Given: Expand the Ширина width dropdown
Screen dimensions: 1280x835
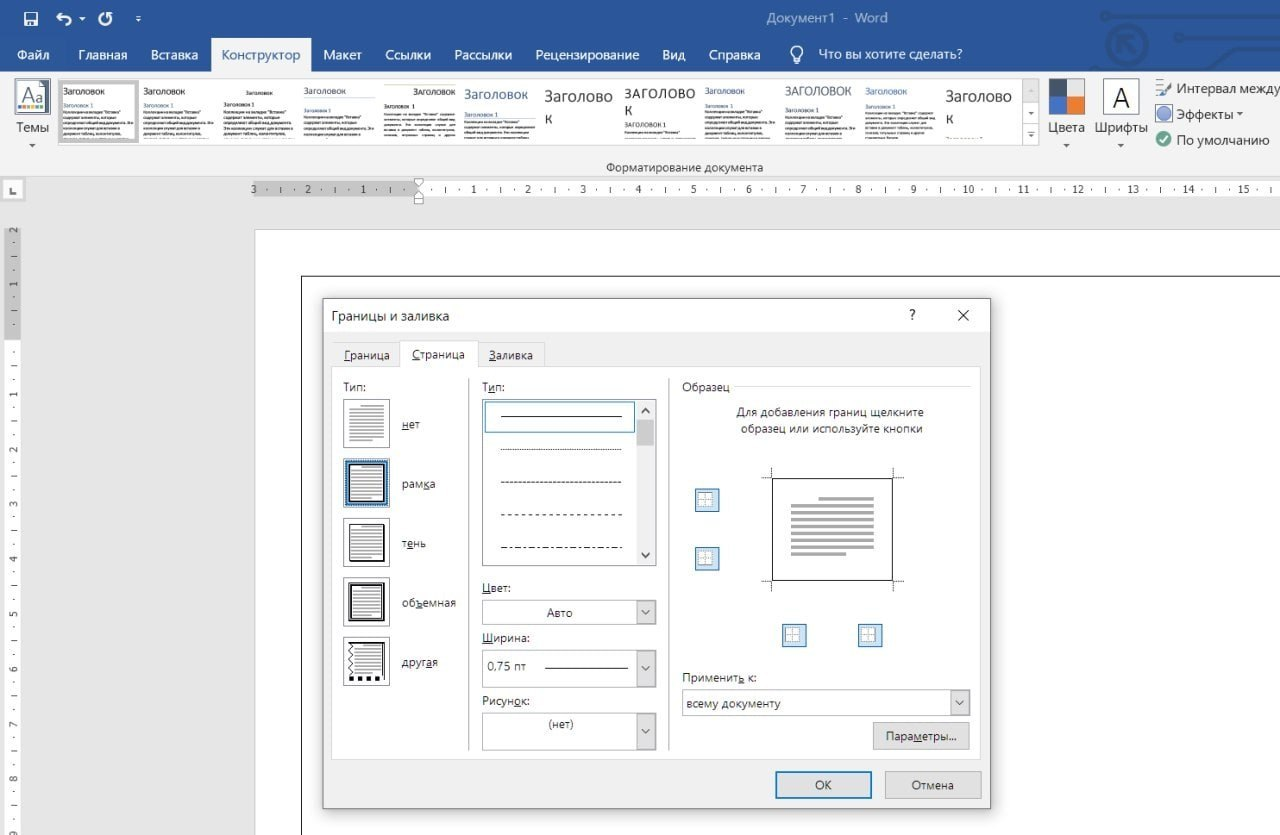Looking at the screenshot, I should click(645, 667).
